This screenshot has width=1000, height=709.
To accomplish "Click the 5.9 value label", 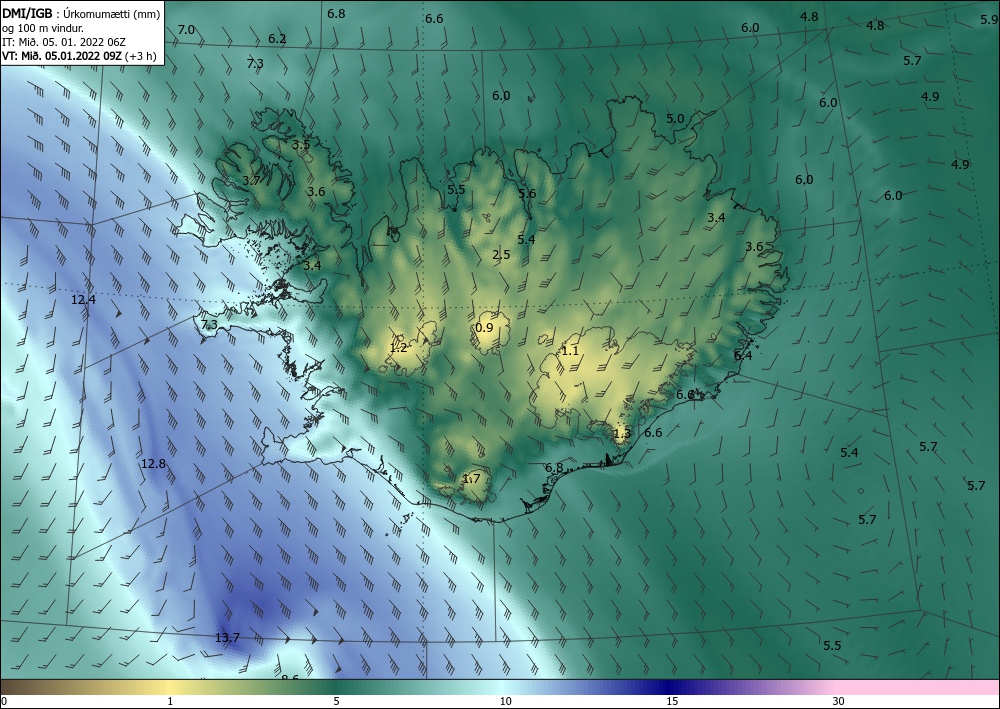I will (x=989, y=20).
